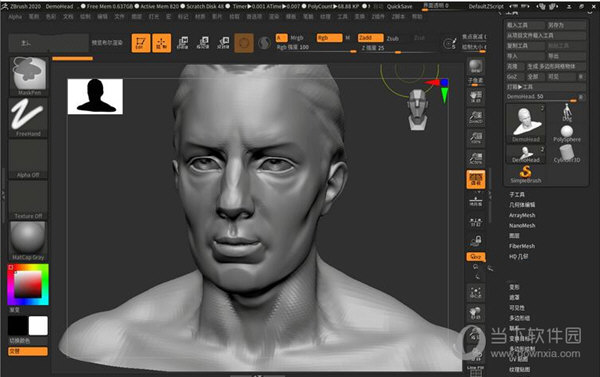Viewport: 600px width, 377px height.
Task: Open the Alpha menu
Action: (x=15, y=17)
